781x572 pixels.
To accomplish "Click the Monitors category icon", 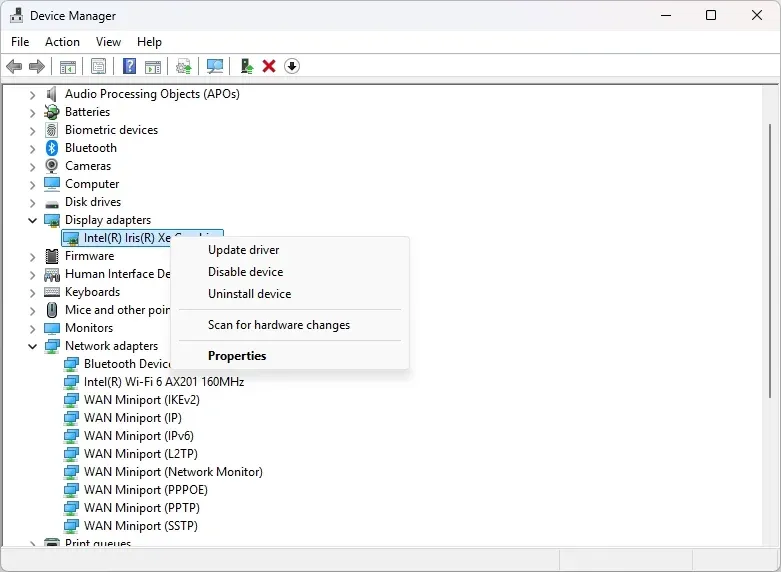I will 52,328.
